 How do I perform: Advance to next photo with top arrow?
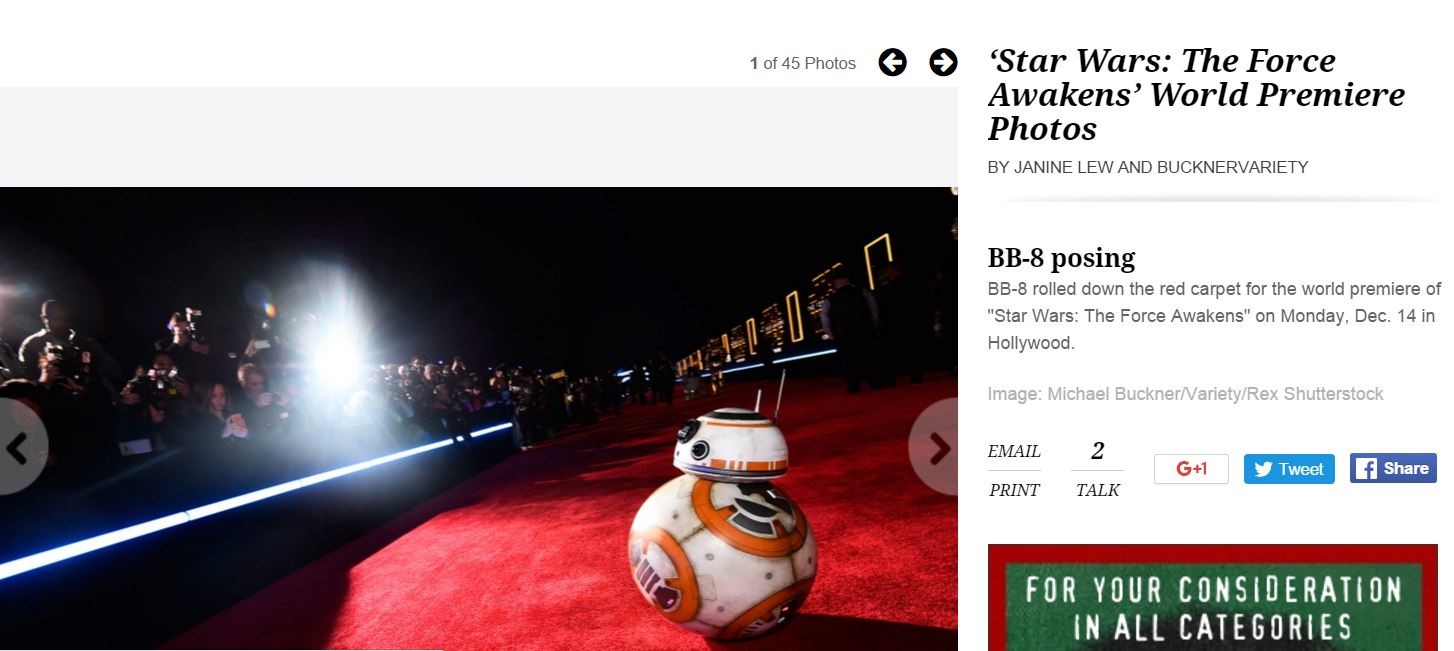(x=943, y=63)
